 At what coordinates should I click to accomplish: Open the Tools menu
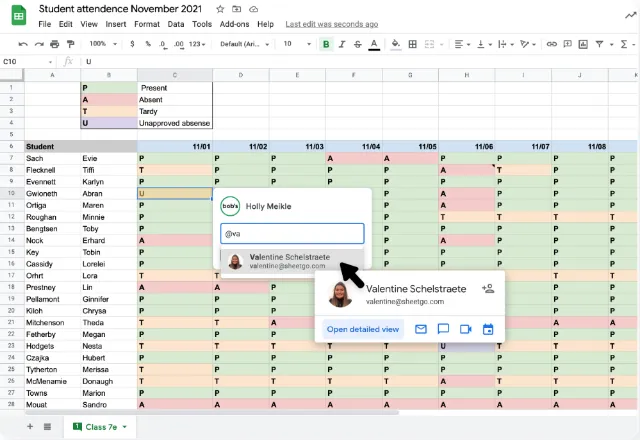click(x=202, y=24)
